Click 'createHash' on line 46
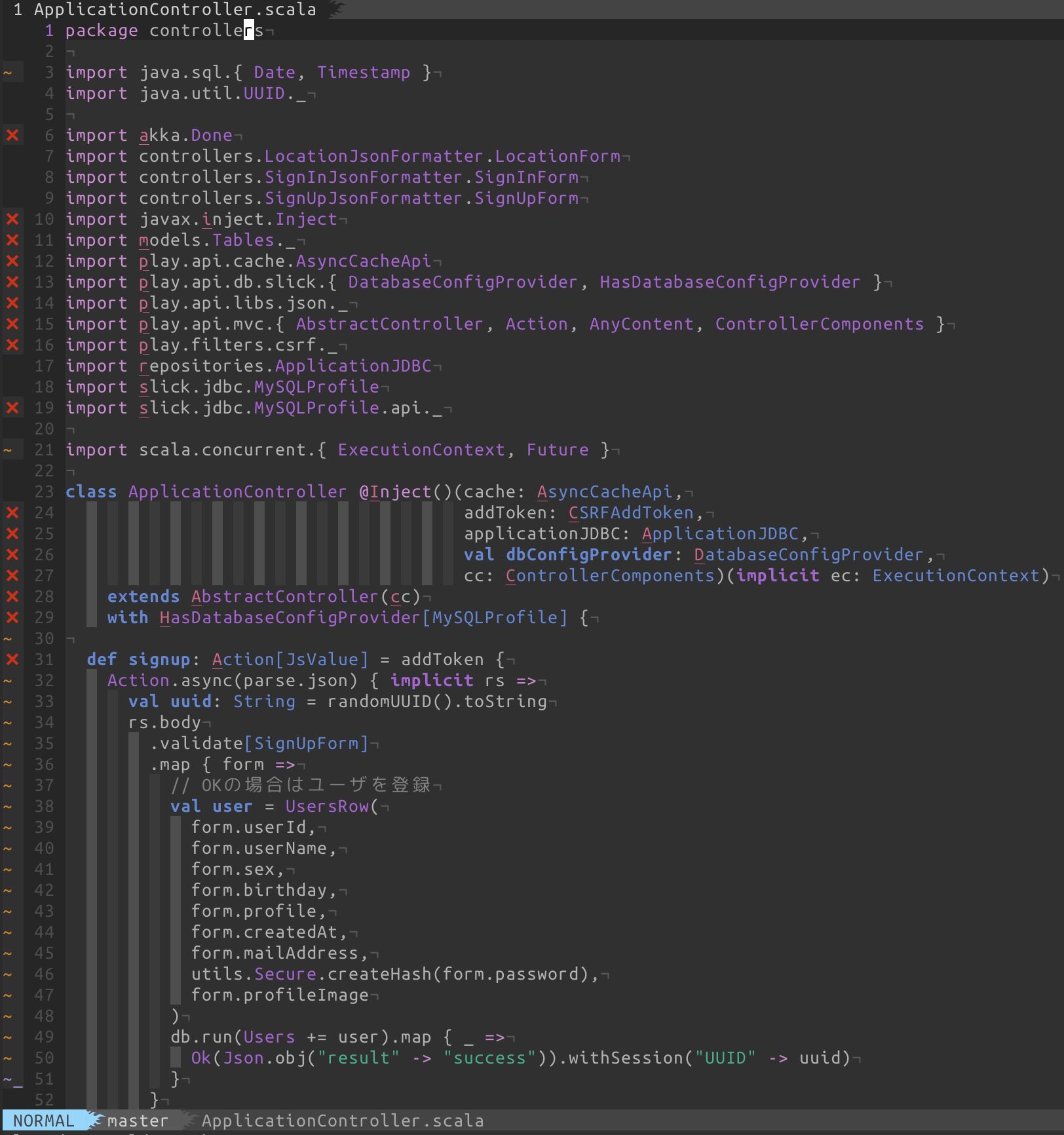 coord(379,974)
